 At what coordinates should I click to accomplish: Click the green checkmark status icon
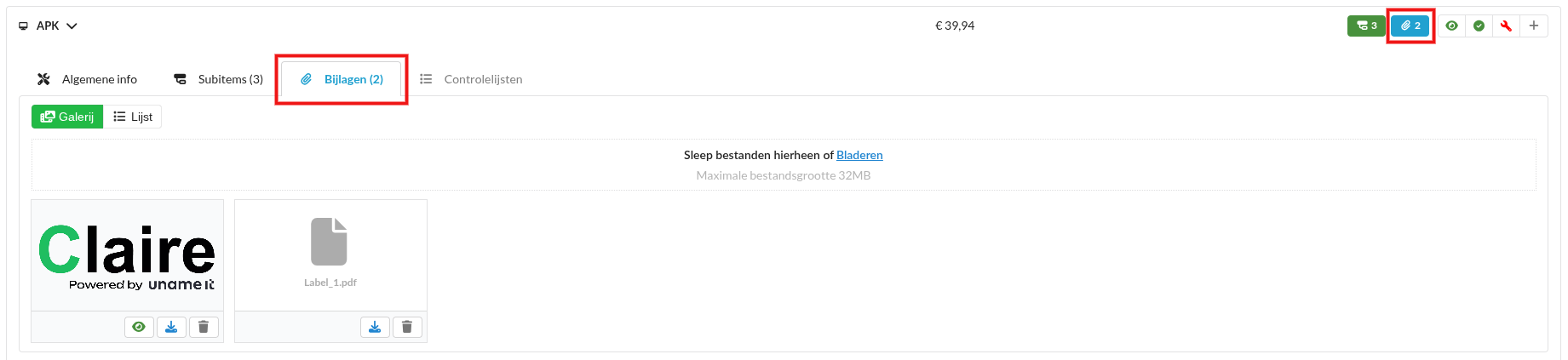click(x=1479, y=26)
